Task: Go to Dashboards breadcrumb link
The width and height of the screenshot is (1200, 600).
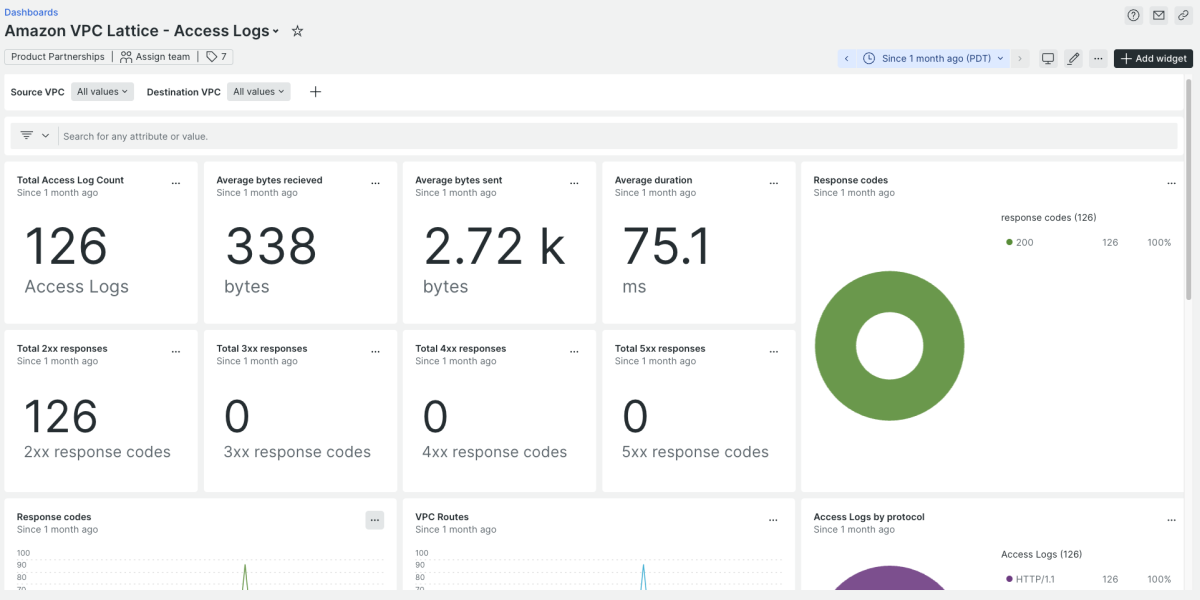Action: pos(31,12)
